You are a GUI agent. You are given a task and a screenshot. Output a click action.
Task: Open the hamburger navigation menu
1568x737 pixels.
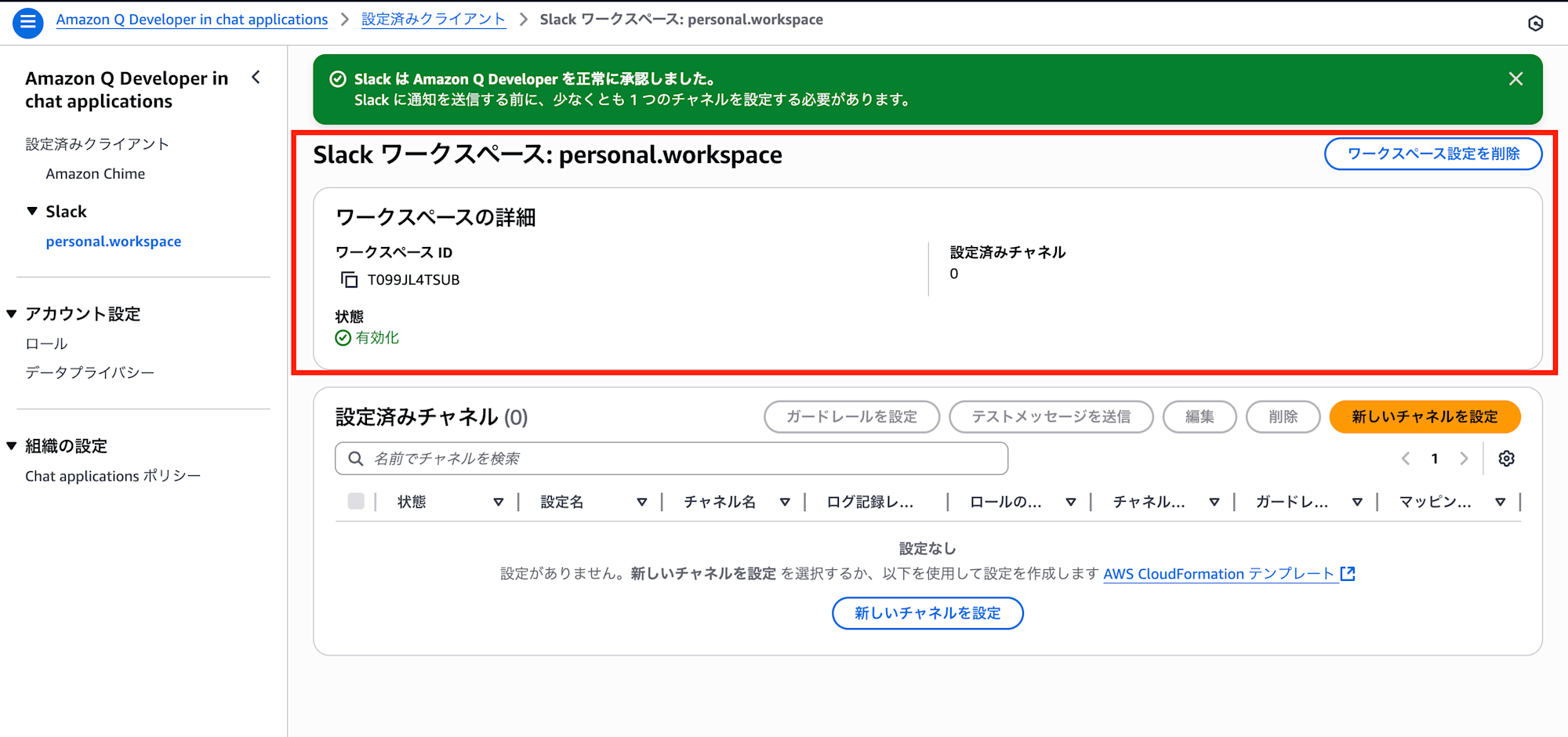[27, 22]
